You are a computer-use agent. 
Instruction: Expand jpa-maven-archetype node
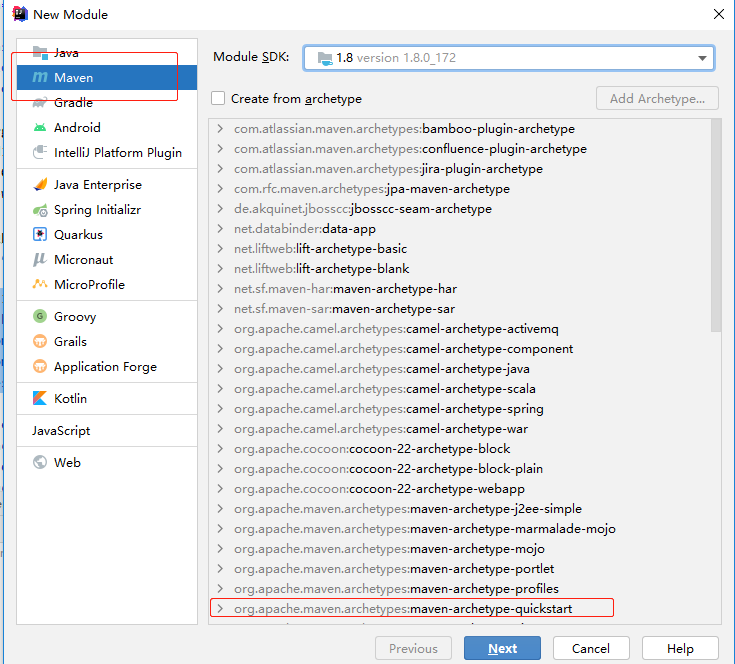coord(220,188)
